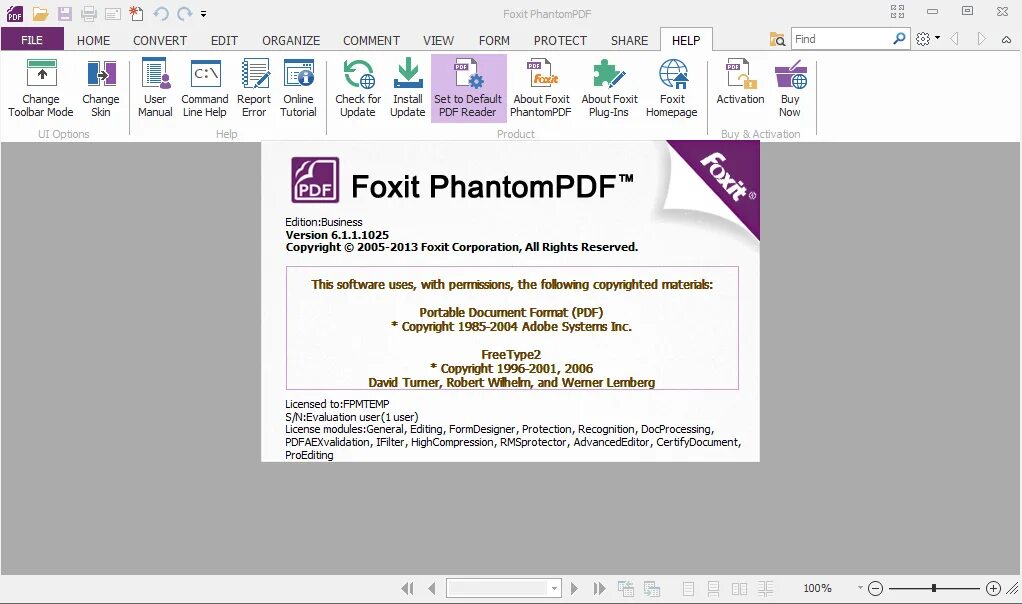Click the Version 6.1.1.1025 text

click(337, 235)
